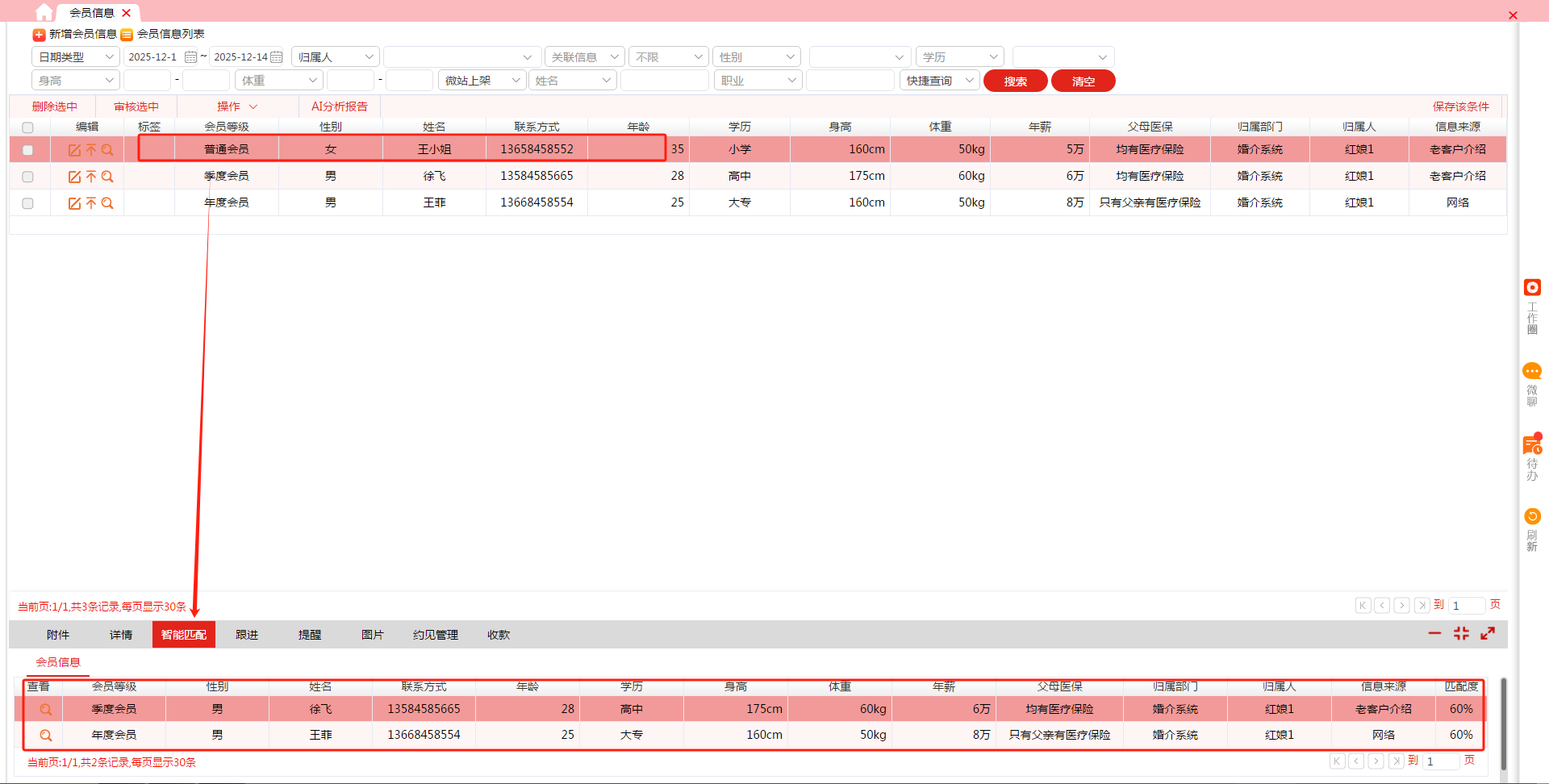Open the 微聊 chat icon
The width and height of the screenshot is (1549, 784).
coord(1531,371)
